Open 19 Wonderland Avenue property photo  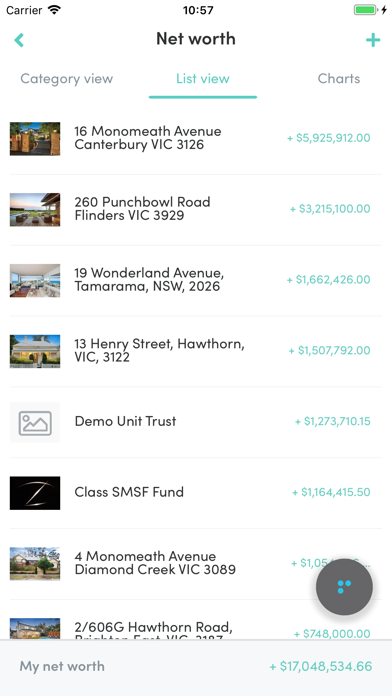(x=35, y=281)
